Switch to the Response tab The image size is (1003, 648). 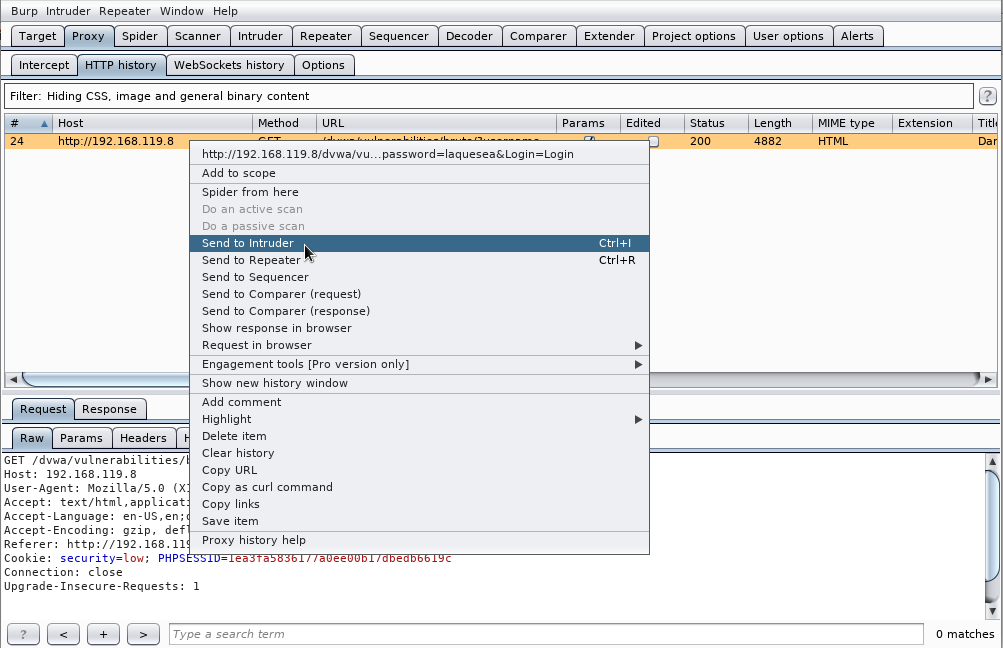pyautogui.click(x=109, y=409)
